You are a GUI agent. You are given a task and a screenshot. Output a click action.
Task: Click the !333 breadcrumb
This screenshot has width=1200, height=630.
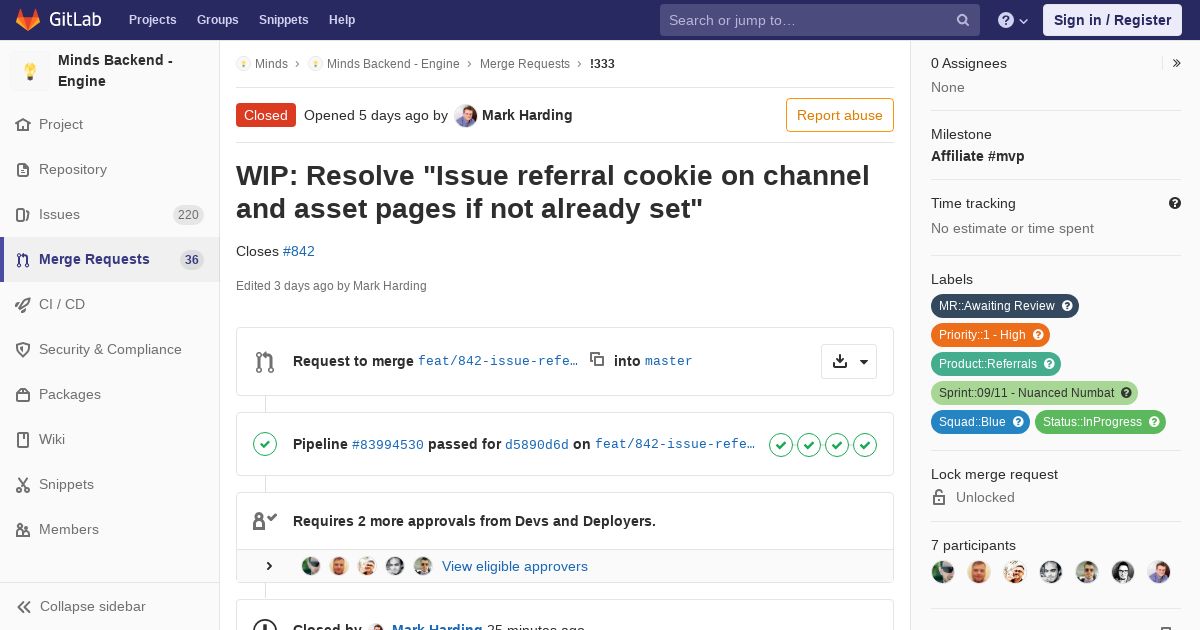602,63
